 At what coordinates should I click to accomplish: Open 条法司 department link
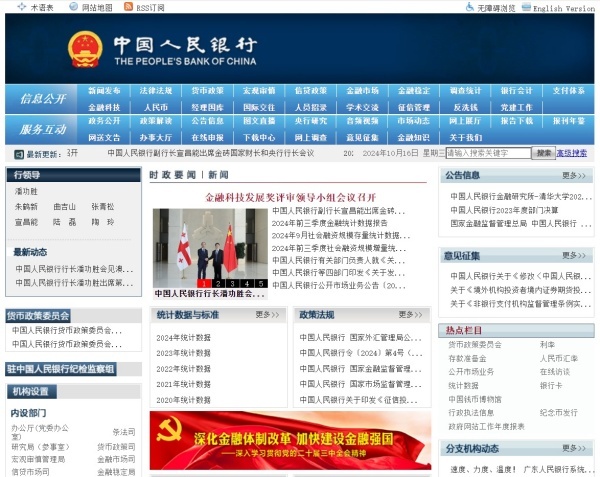pyautogui.click(x=124, y=432)
